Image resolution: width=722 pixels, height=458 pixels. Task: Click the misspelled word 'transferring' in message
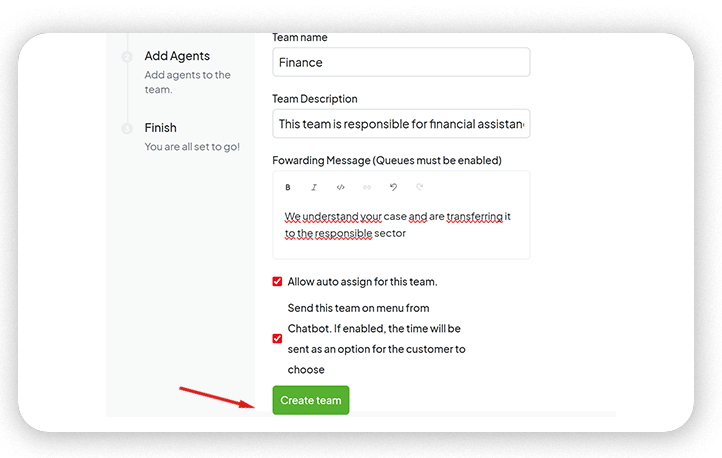click(x=474, y=217)
